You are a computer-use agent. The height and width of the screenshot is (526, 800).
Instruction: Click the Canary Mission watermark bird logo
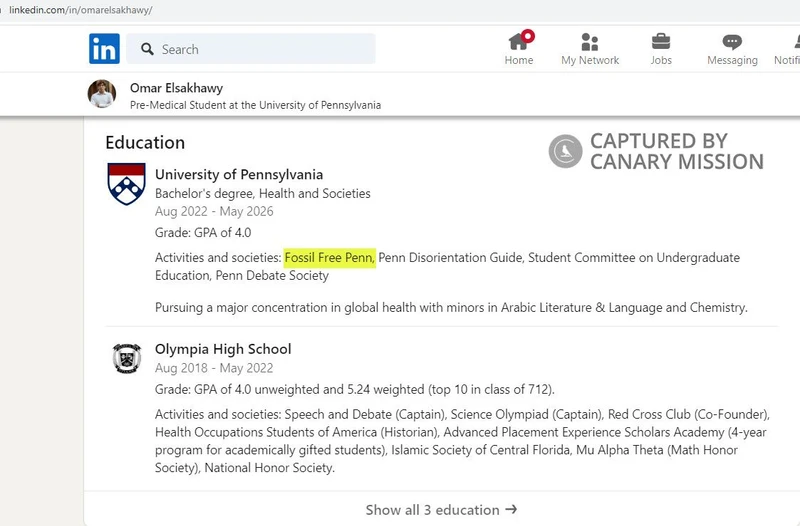click(x=565, y=151)
